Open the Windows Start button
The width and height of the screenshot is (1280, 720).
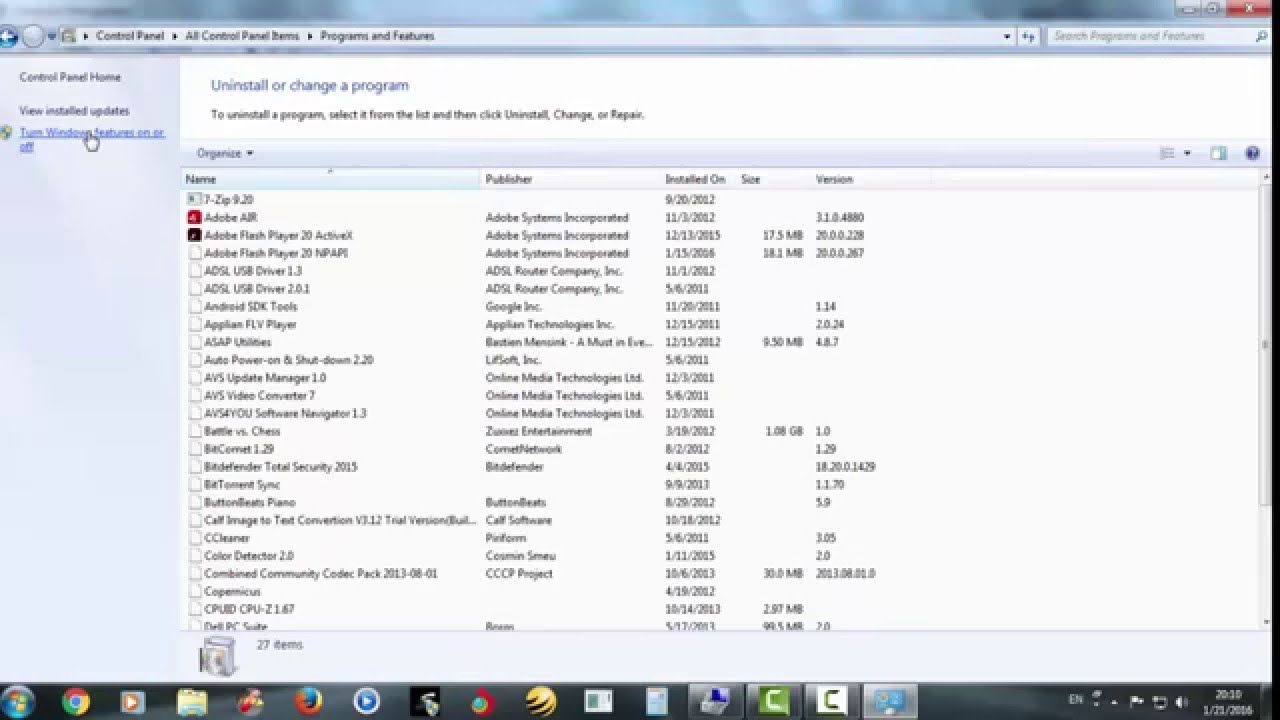[x=17, y=702]
